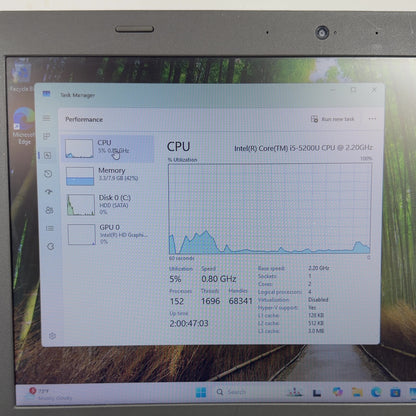
Task: Open the Windows Start button
Action: pyautogui.click(x=201, y=392)
